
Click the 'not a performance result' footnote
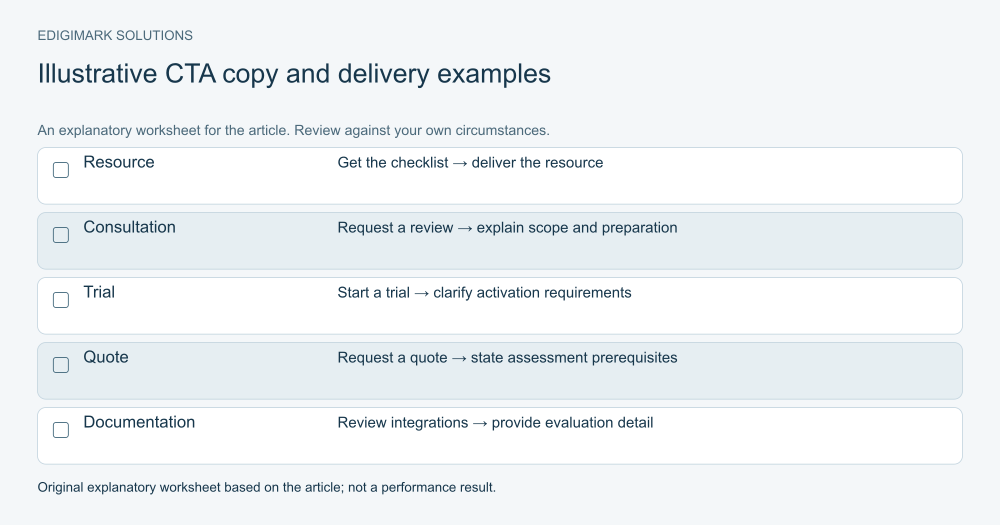pos(422,487)
